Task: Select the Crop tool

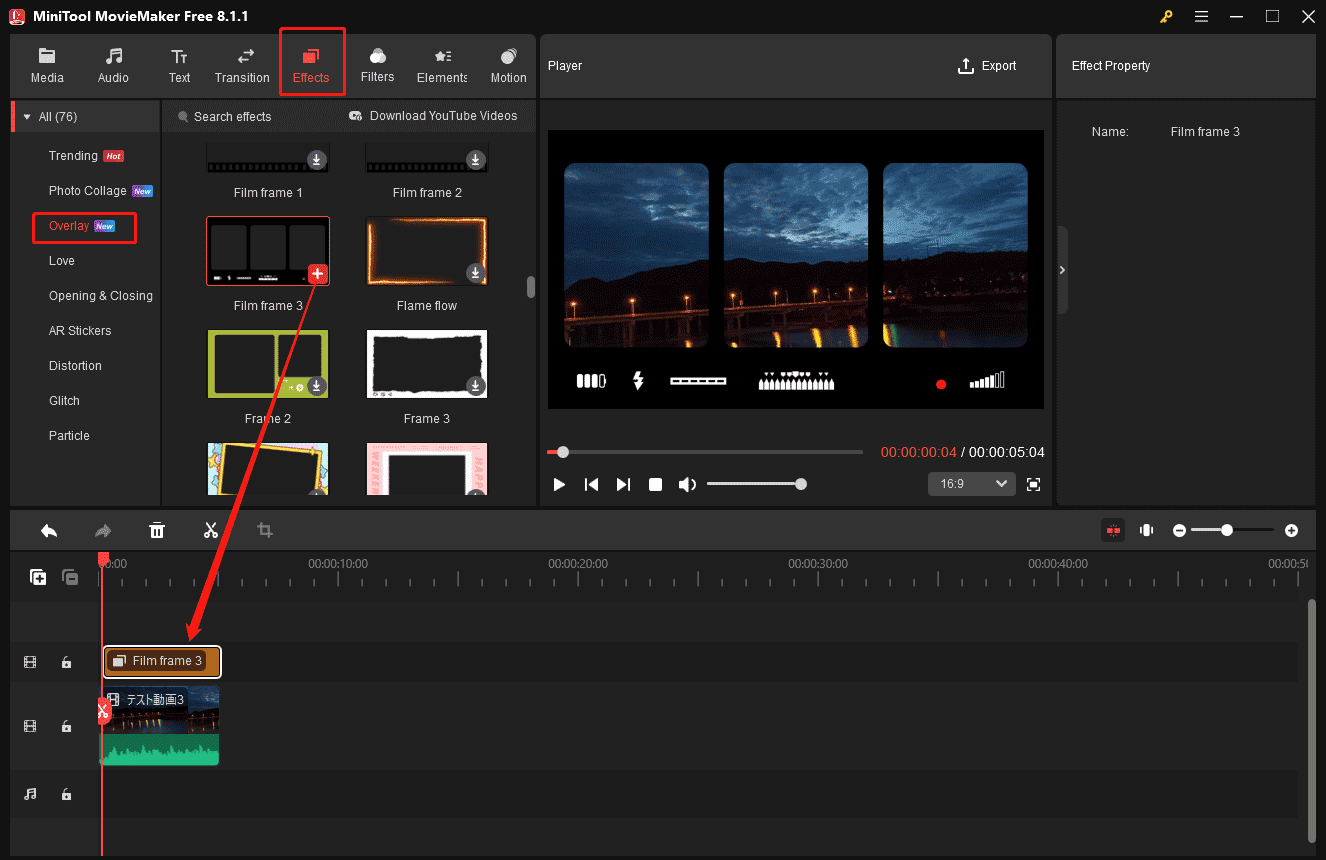Action: click(x=265, y=530)
